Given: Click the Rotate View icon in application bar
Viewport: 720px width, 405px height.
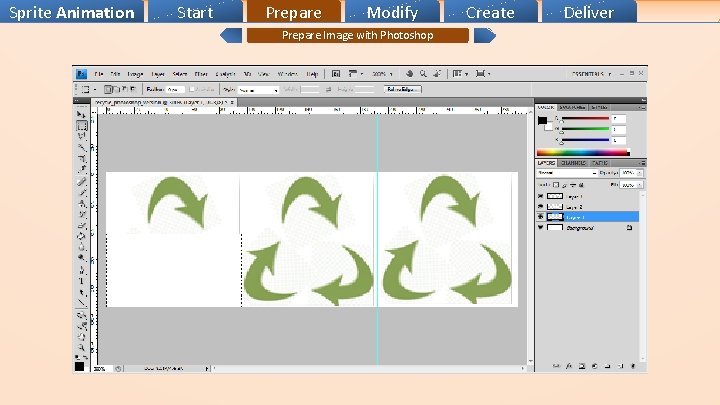Looking at the screenshot, I should [x=437, y=73].
